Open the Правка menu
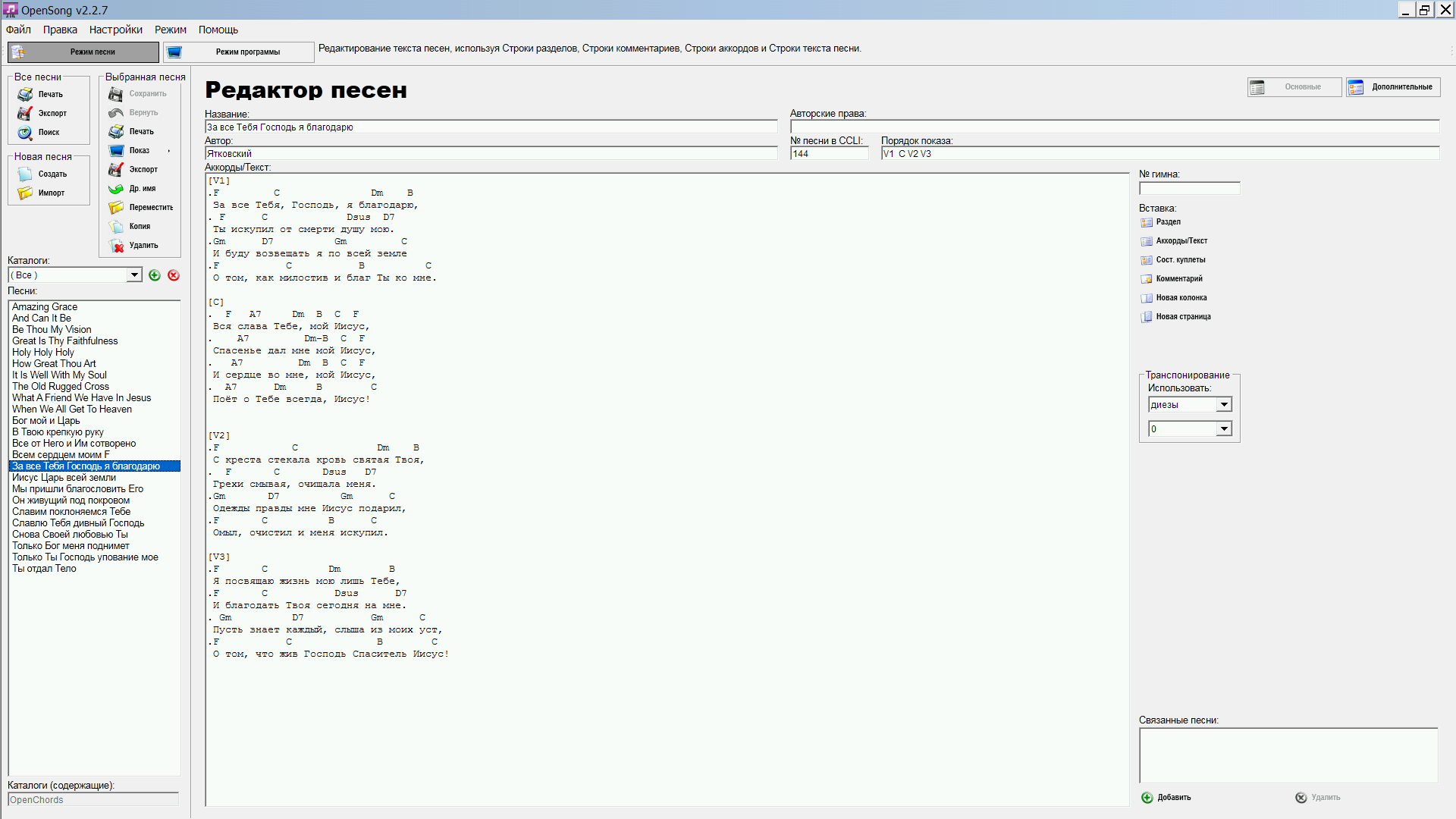Screen dimensions: 1456x819 pos(60,30)
